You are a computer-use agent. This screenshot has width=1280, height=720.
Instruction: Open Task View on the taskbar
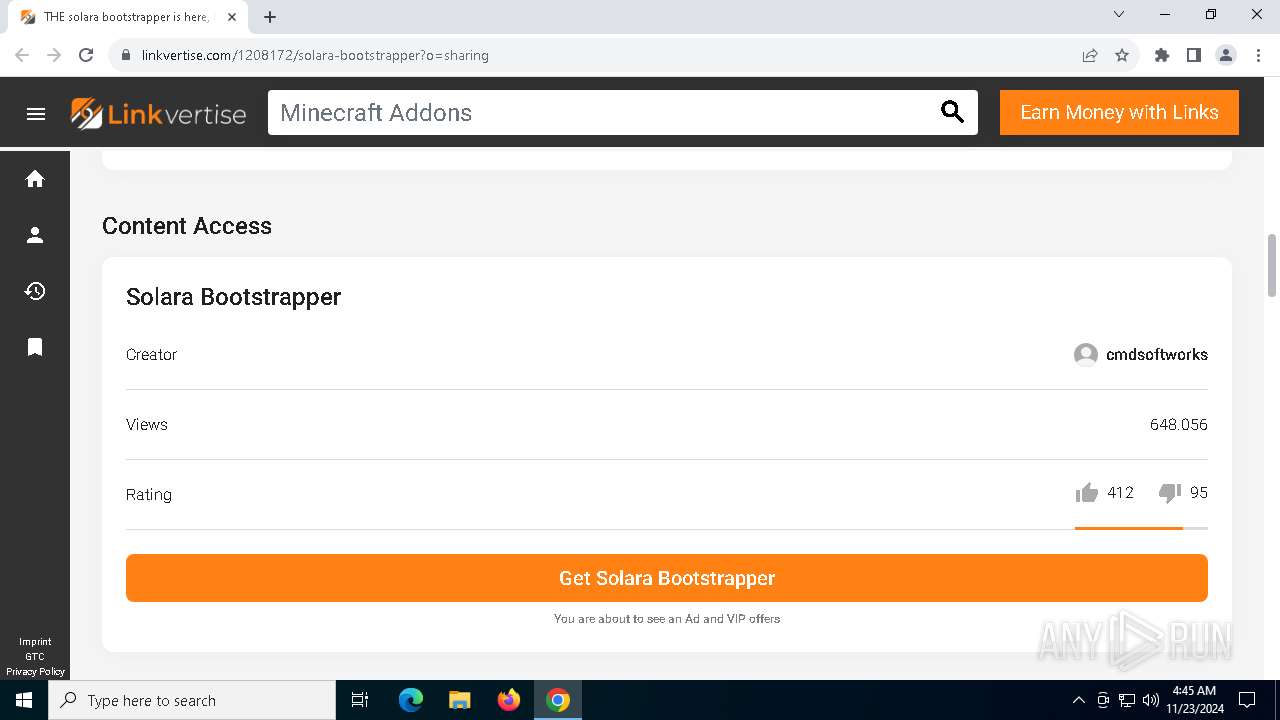coord(360,700)
